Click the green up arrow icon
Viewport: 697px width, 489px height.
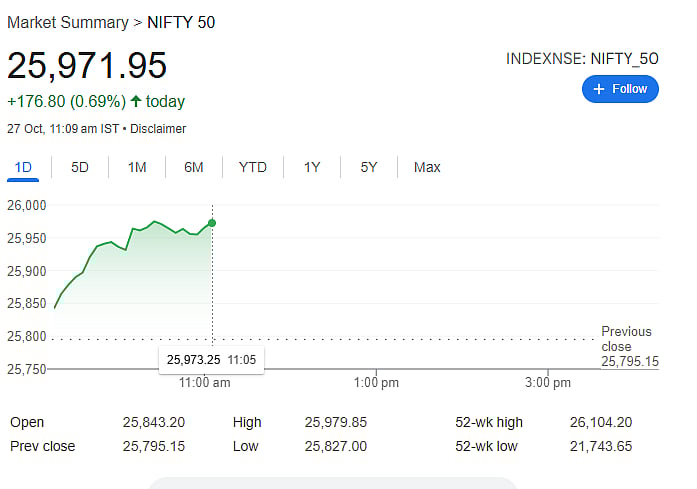click(136, 101)
